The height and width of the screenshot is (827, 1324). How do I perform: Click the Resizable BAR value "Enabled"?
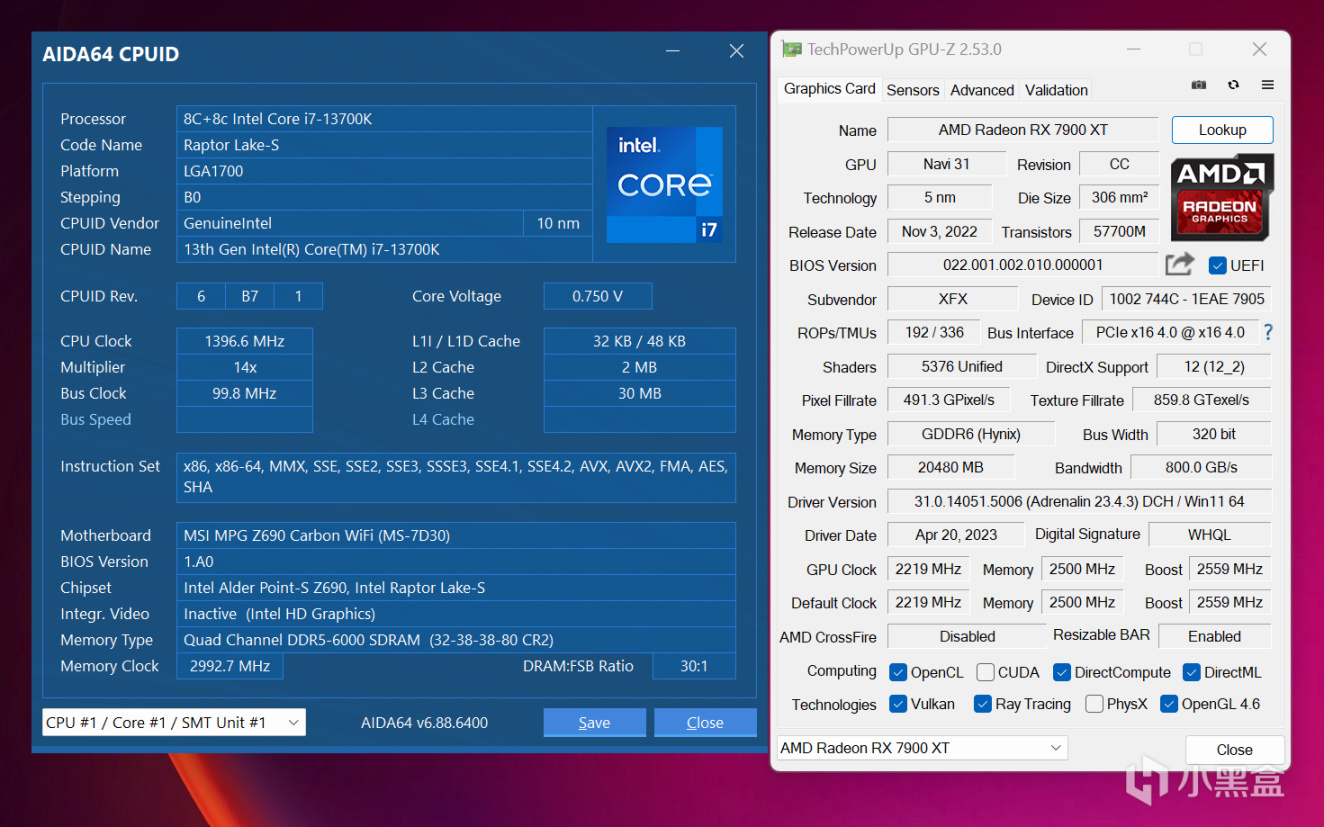1214,636
